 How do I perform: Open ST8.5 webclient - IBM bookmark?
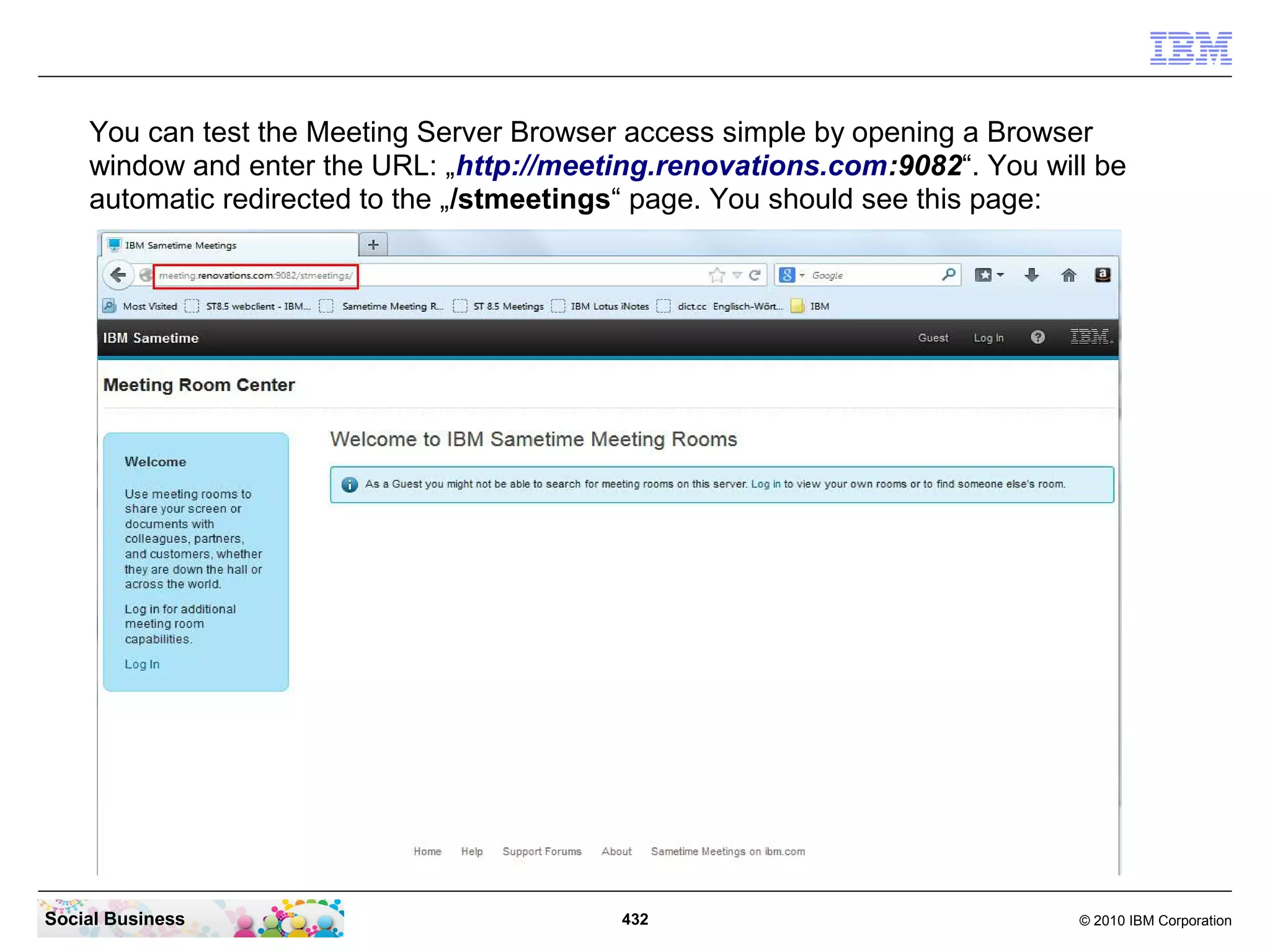[248, 306]
